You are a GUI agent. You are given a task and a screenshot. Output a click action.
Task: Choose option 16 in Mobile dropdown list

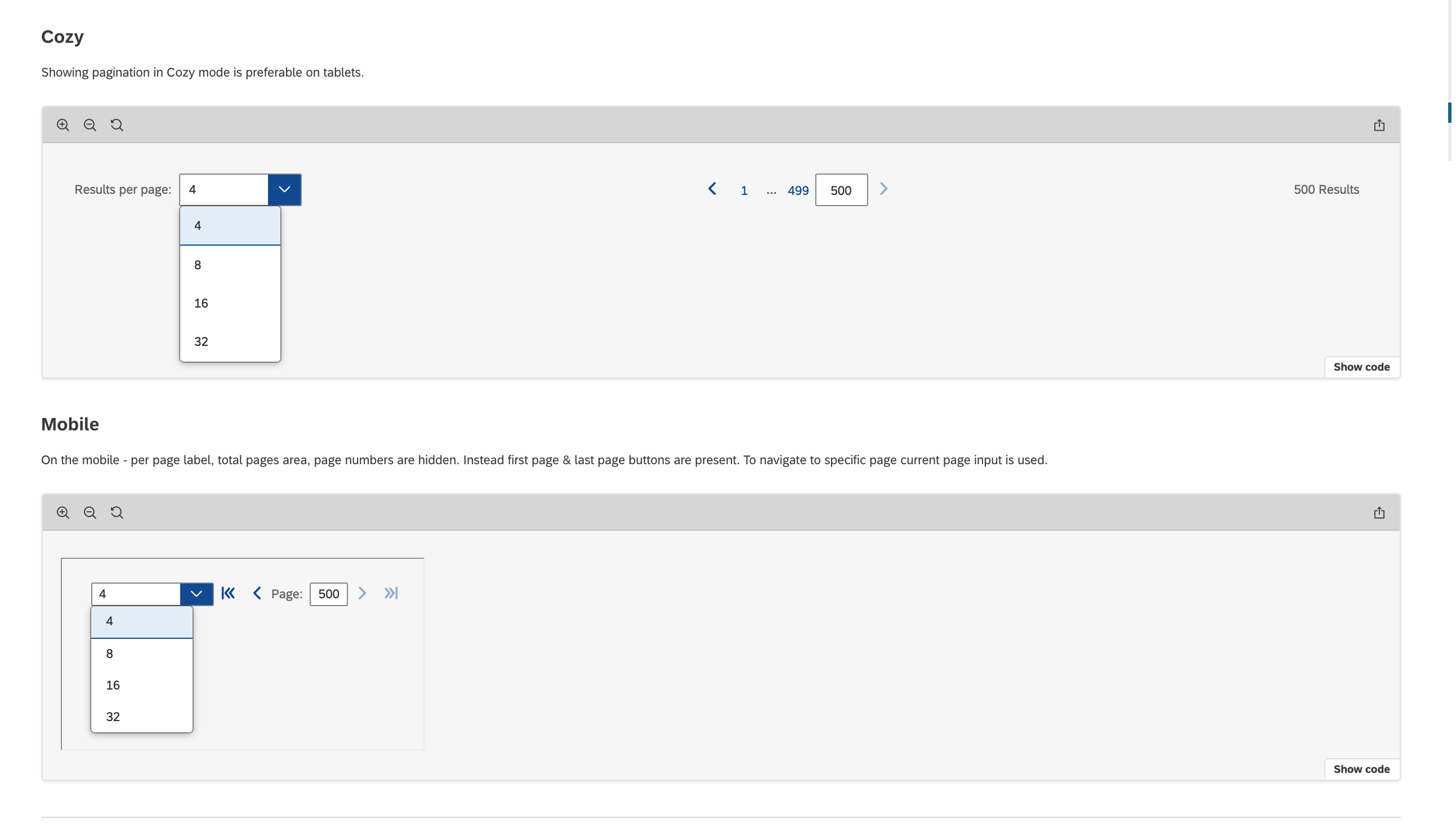click(x=142, y=686)
